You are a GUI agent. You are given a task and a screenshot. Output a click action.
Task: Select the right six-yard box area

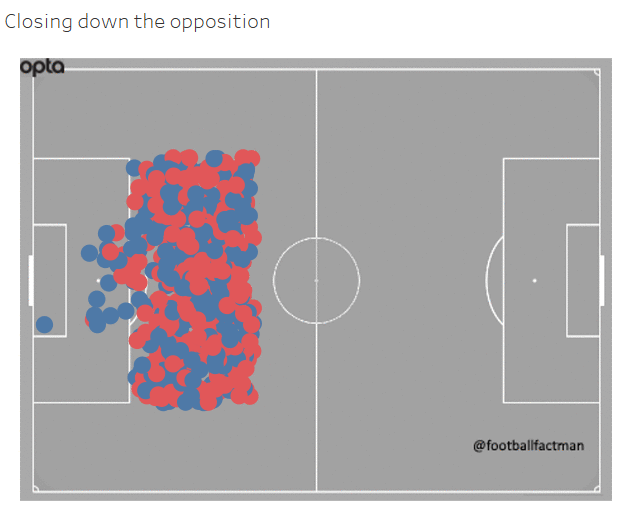[x=582, y=280]
